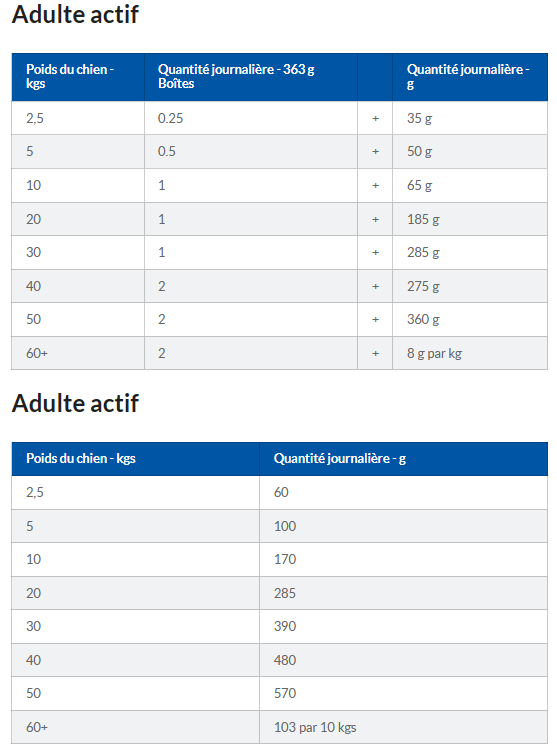Select the '275 g' quantity cell
The width and height of the screenshot is (557, 755).
pyautogui.click(x=470, y=286)
